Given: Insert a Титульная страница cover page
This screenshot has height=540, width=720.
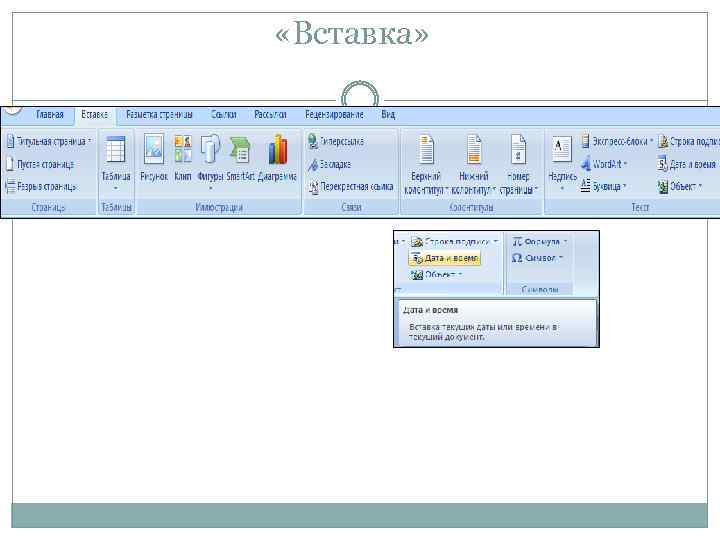Looking at the screenshot, I should (x=49, y=141).
